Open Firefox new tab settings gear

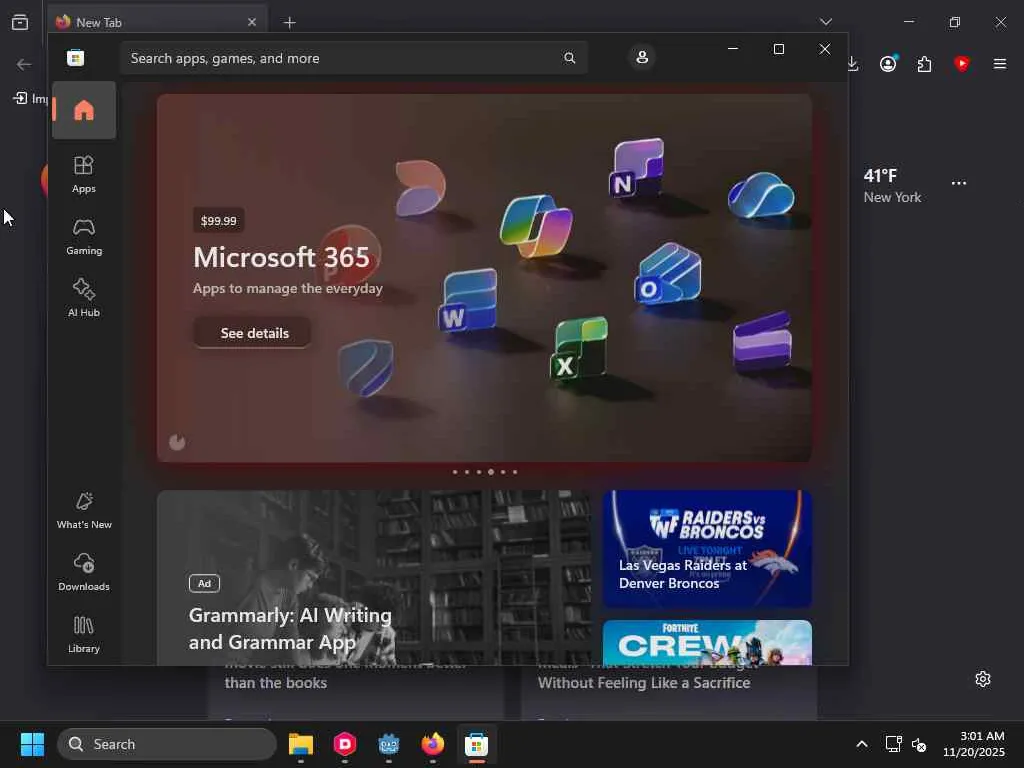983,679
